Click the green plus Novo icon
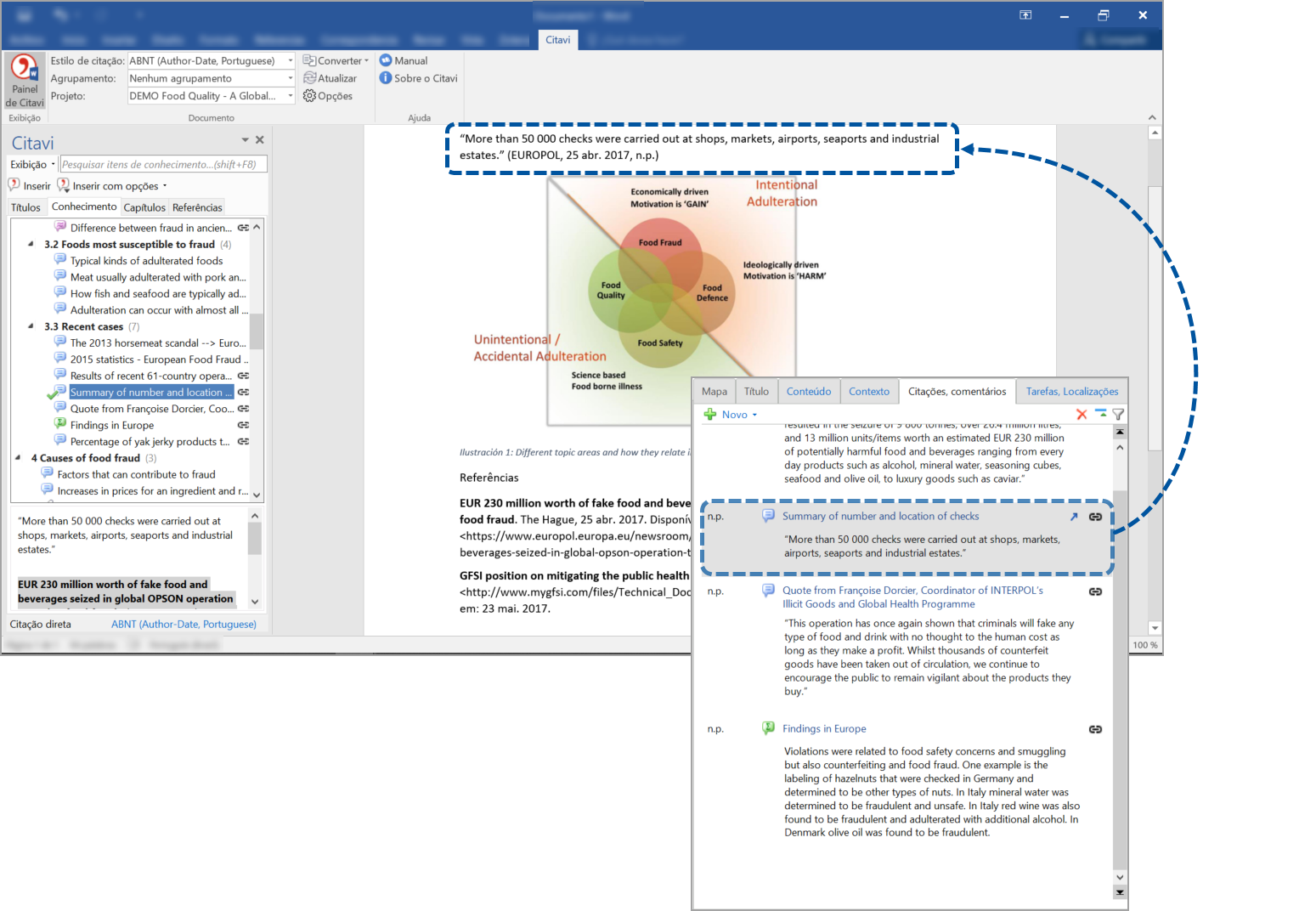This screenshot has height=911, width=1316. [x=710, y=415]
